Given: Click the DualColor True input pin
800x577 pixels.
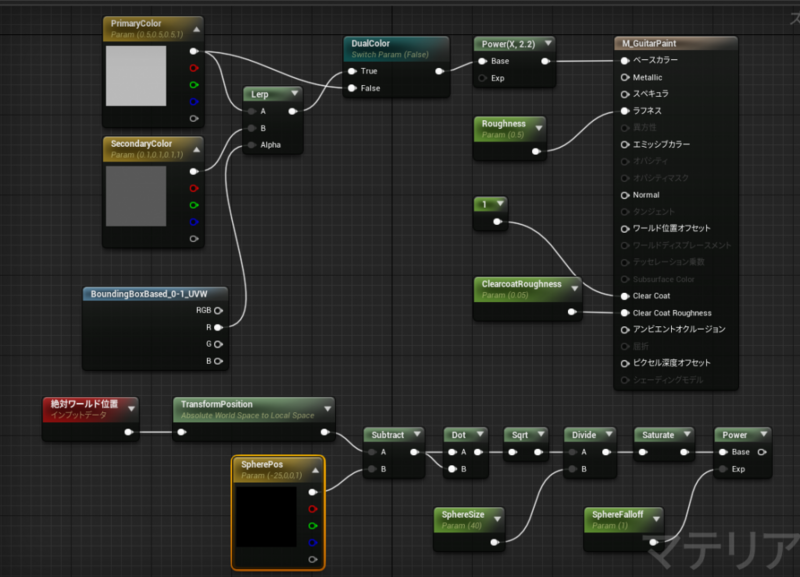Looking at the screenshot, I should click(x=352, y=71).
